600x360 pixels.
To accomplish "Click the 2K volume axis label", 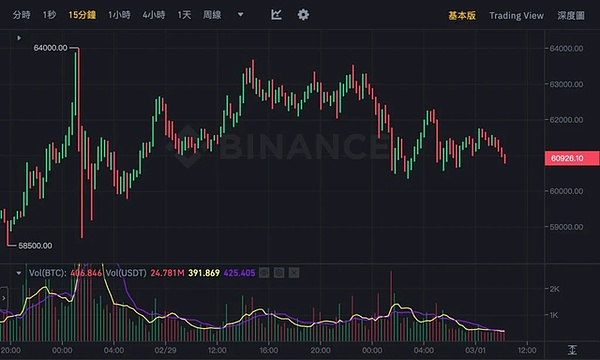I will click(x=554, y=289).
